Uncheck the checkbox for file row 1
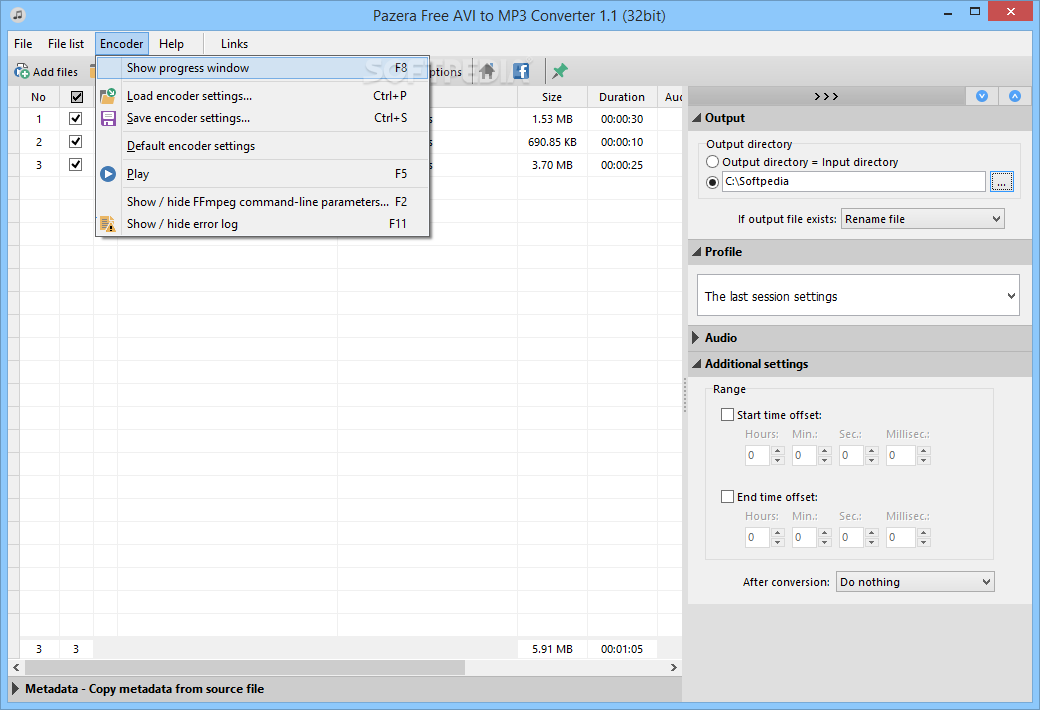 [76, 119]
